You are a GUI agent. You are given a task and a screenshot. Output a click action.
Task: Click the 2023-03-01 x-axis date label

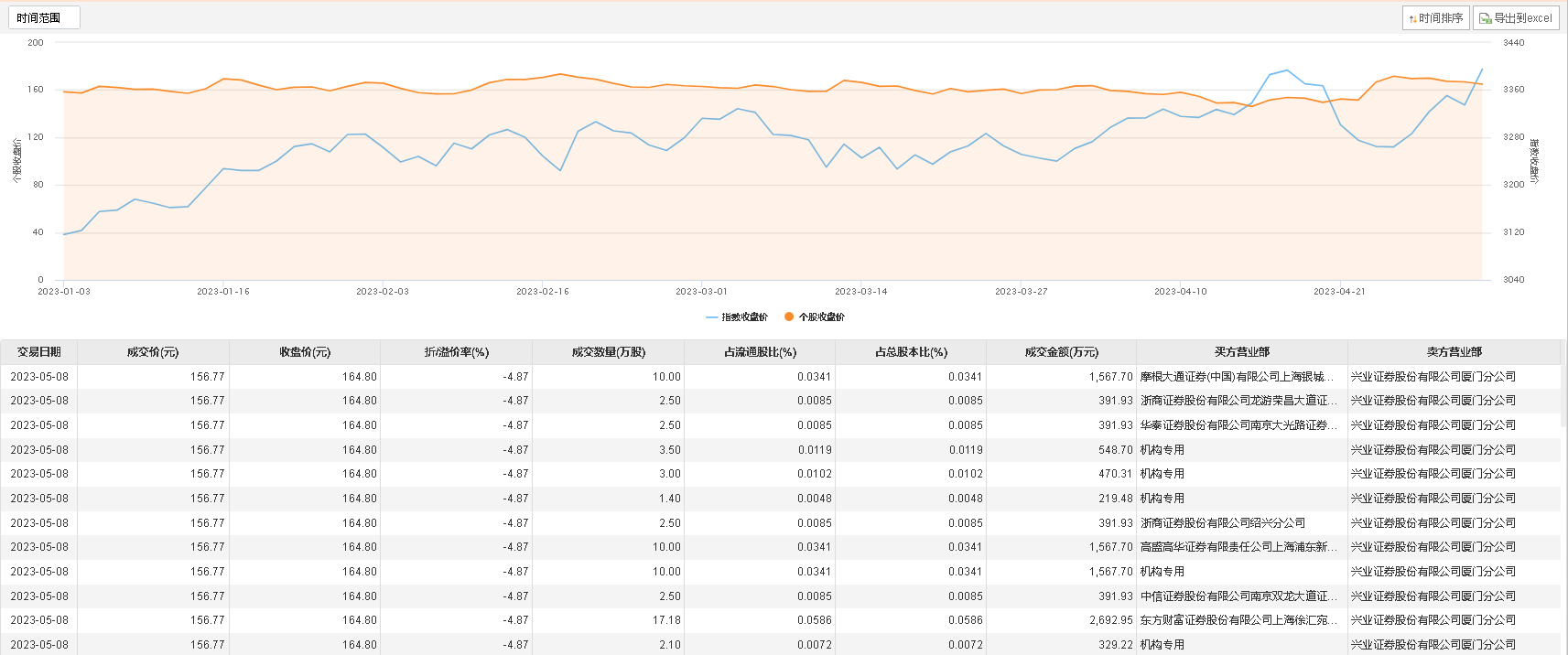click(701, 292)
